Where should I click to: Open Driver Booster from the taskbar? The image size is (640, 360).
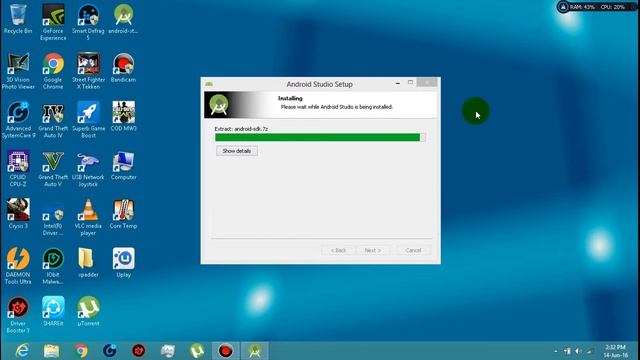coord(139,351)
